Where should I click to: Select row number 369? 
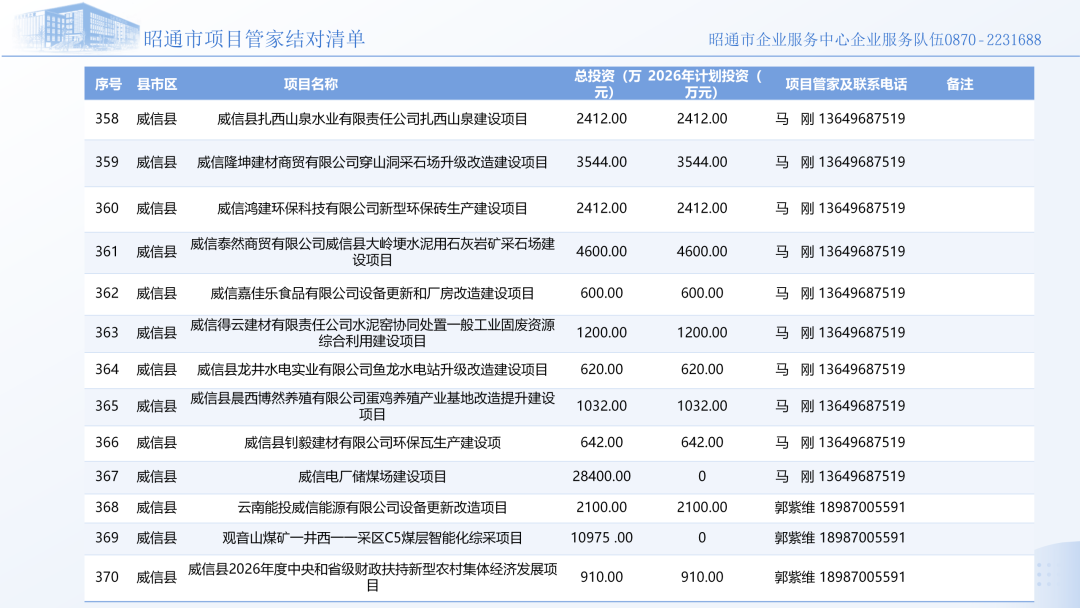click(x=107, y=538)
